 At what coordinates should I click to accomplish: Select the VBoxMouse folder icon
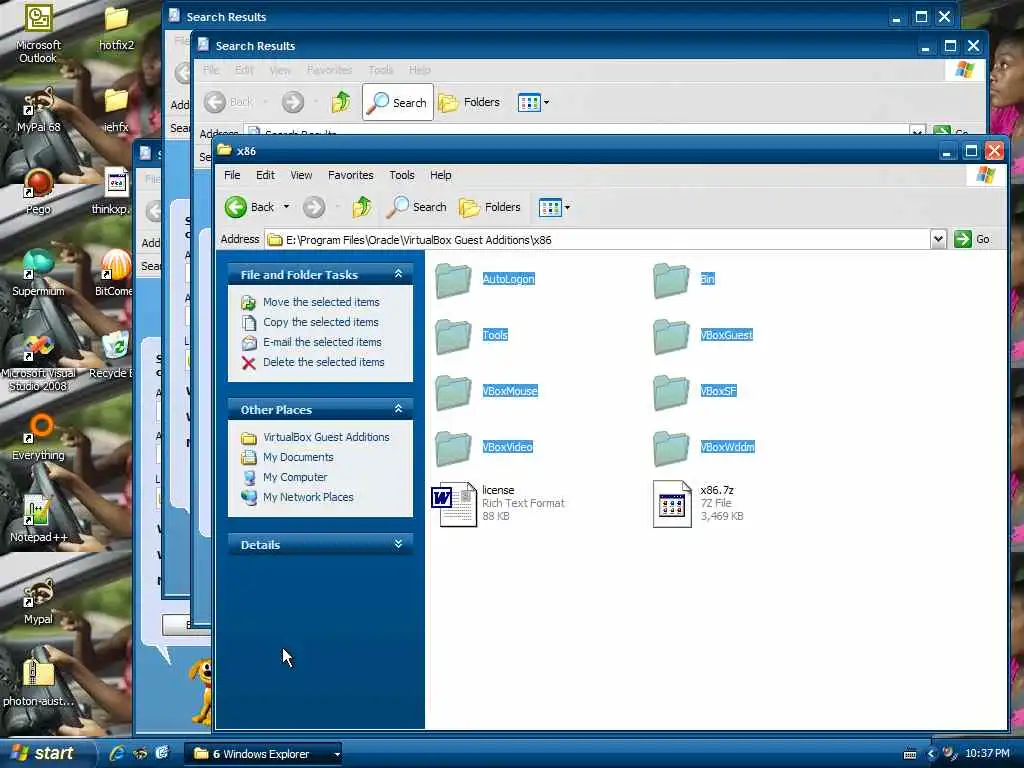point(453,392)
